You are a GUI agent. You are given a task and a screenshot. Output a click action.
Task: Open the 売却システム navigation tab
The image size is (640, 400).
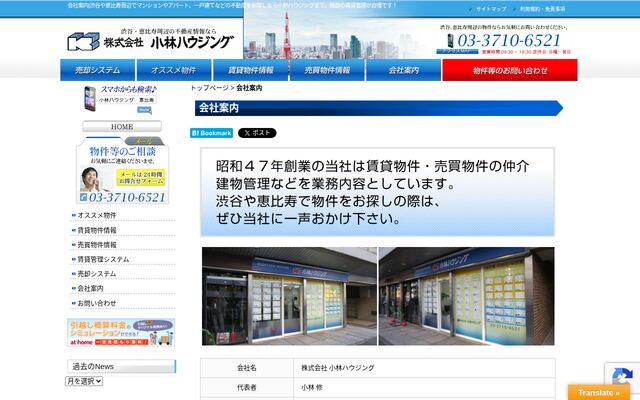98,70
